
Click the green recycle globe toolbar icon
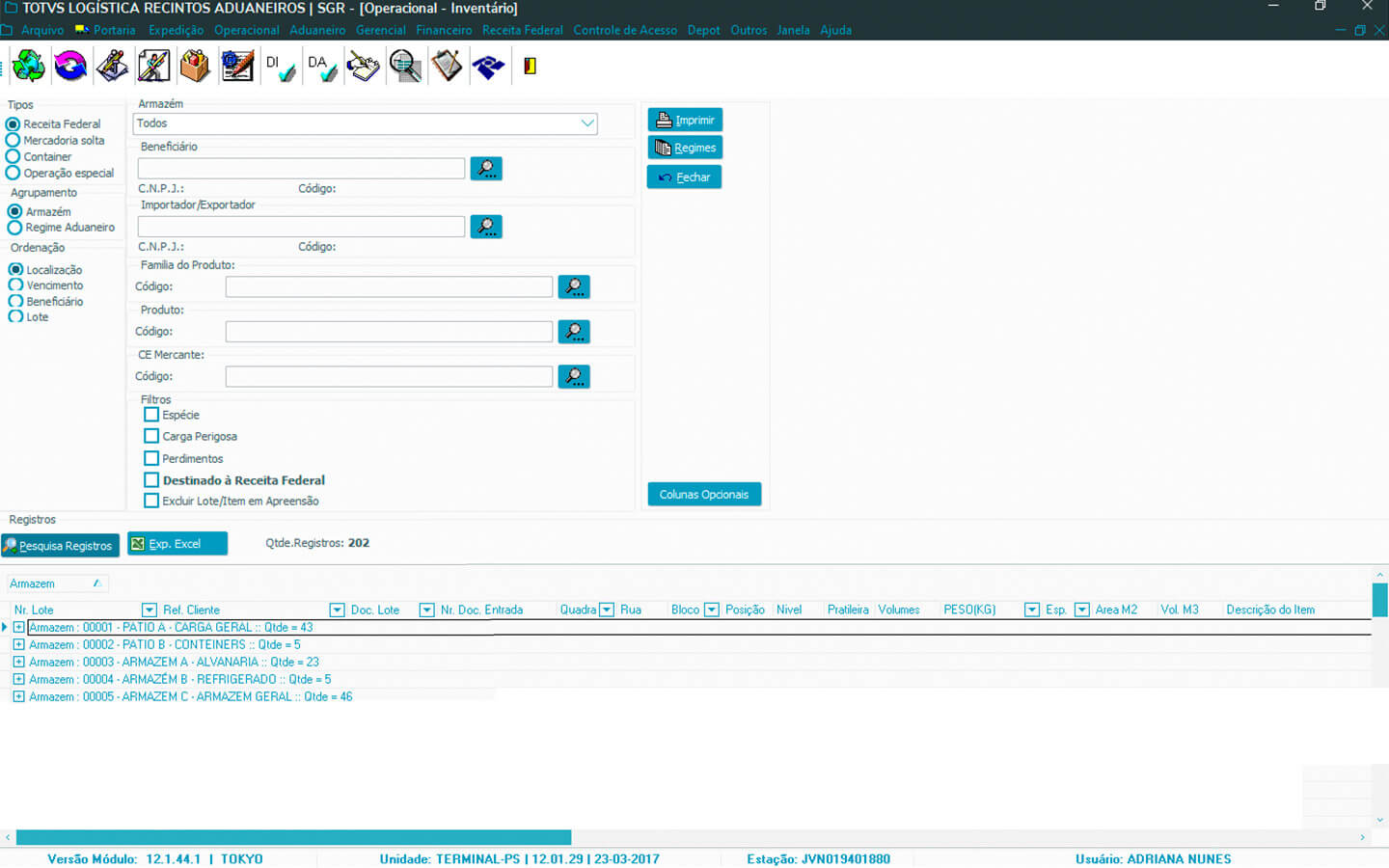click(x=28, y=66)
